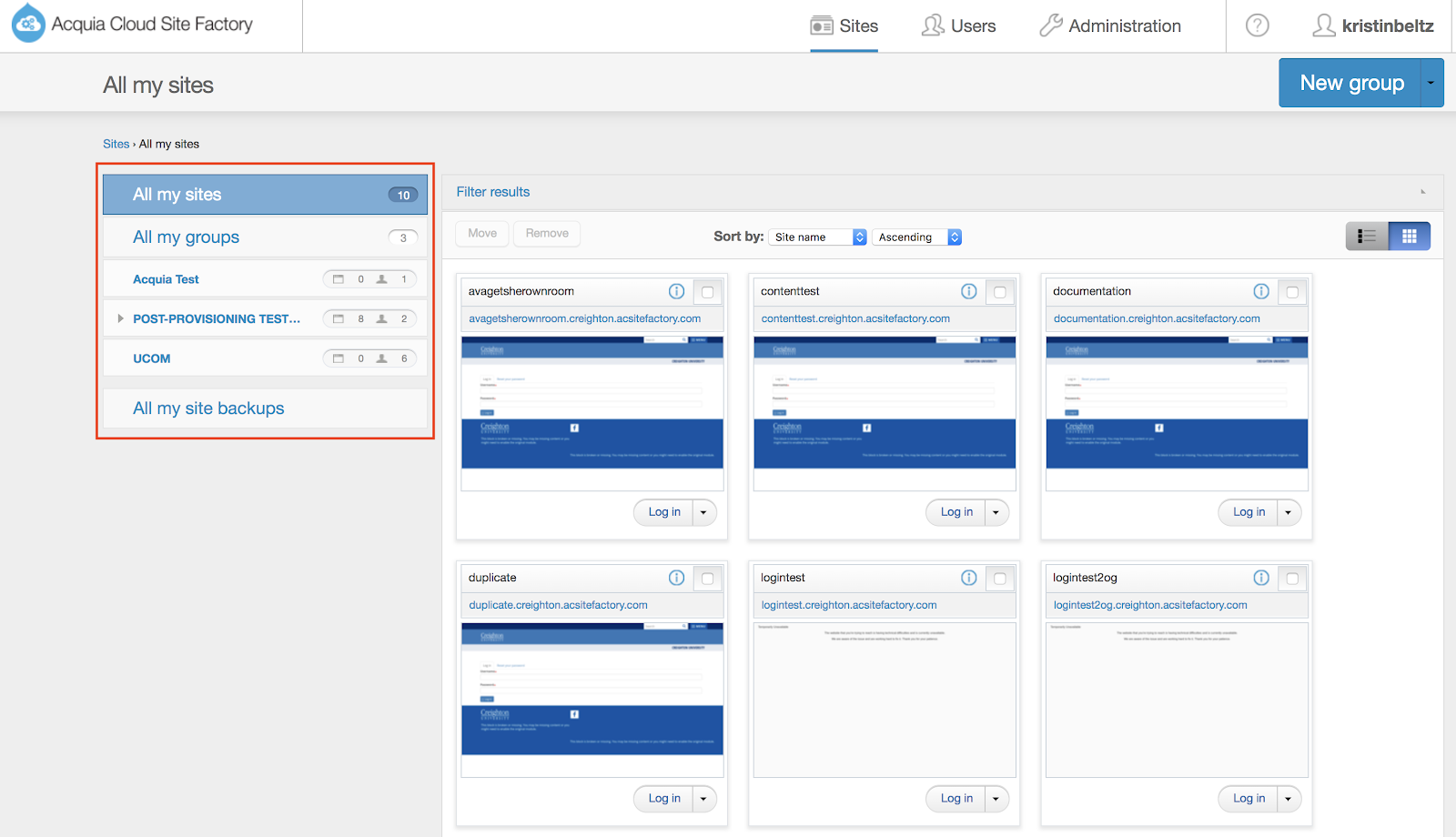Log in to contenttest site
This screenshot has width=1456, height=837.
pyautogui.click(x=956, y=512)
